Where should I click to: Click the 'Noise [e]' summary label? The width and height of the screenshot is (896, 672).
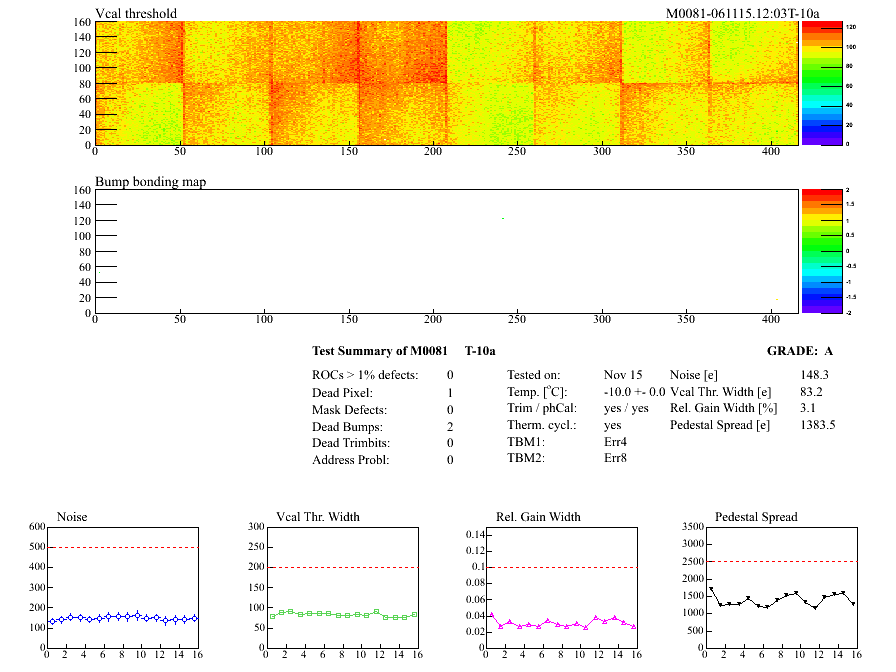(x=694, y=375)
